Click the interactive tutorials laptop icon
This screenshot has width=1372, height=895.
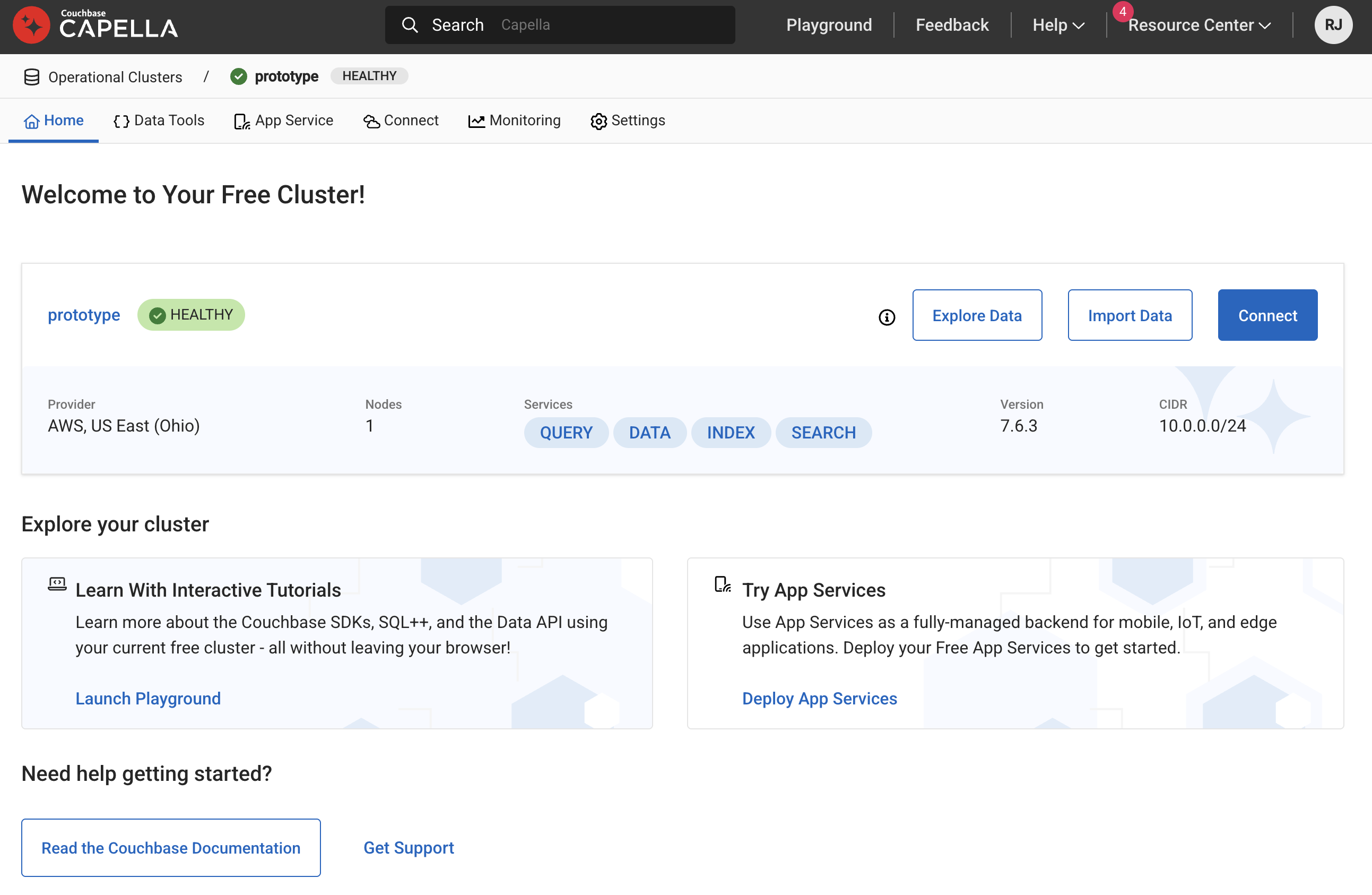[57, 584]
